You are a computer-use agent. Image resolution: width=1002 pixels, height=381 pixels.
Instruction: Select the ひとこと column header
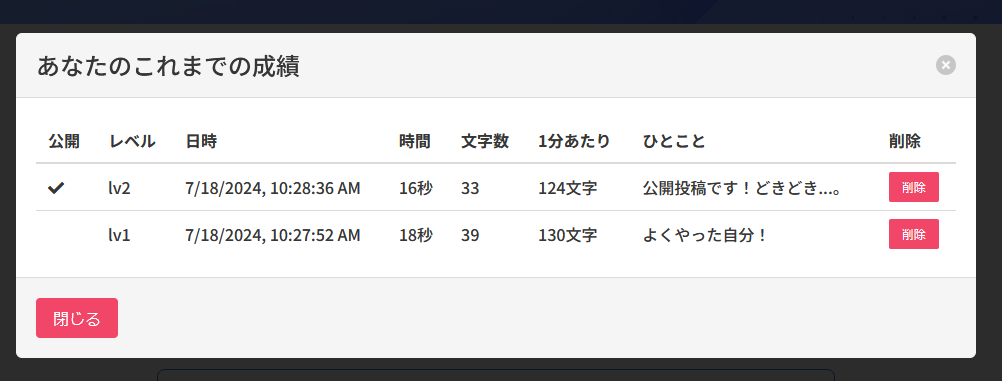[x=674, y=141]
